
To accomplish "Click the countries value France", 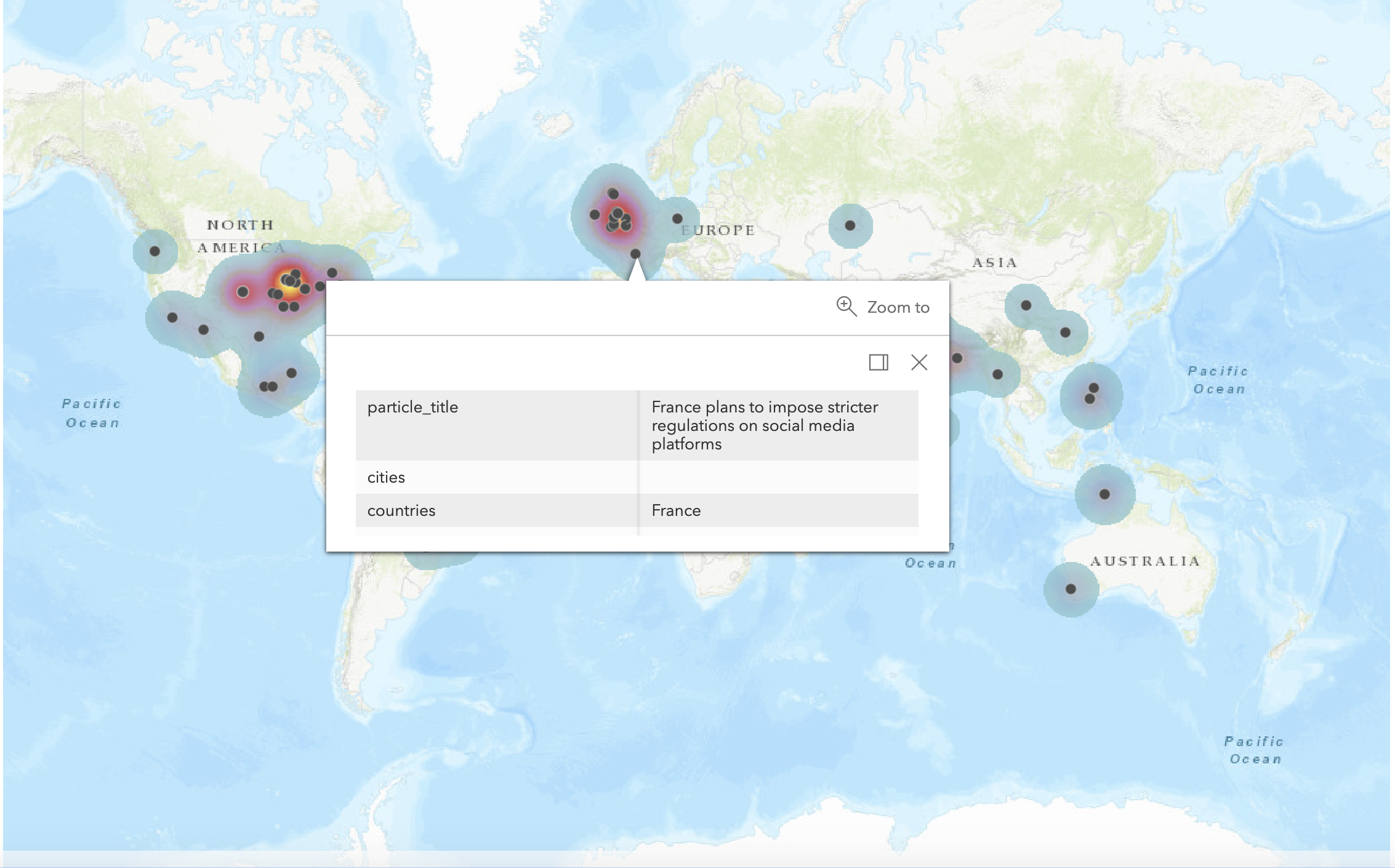I will pos(676,510).
